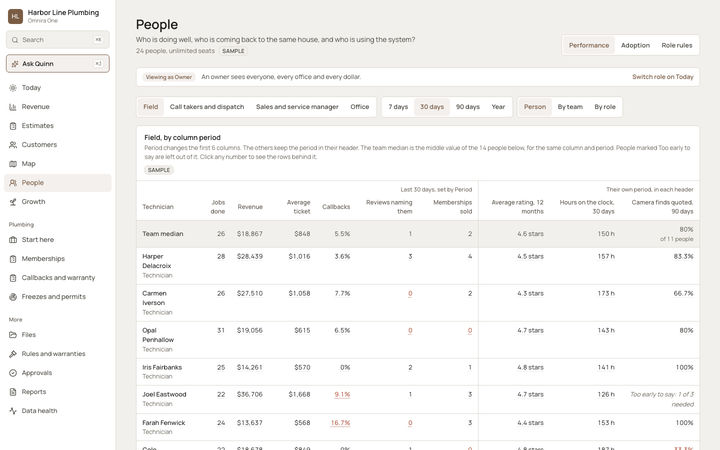Open the Revenue page
720x450 pixels.
pyautogui.click(x=58, y=107)
